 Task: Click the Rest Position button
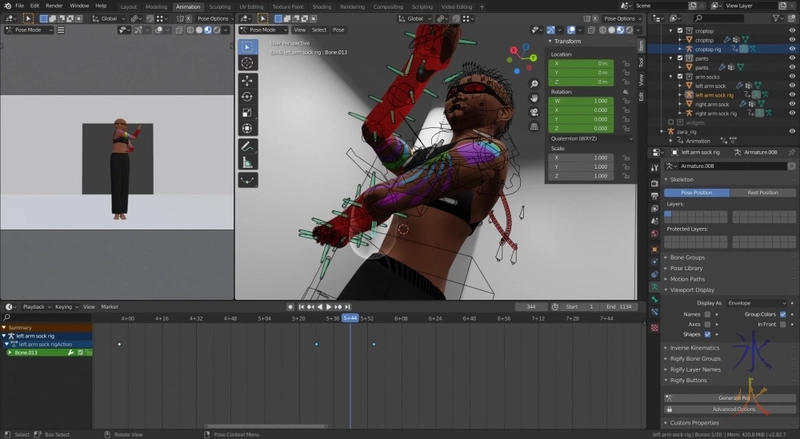click(762, 192)
